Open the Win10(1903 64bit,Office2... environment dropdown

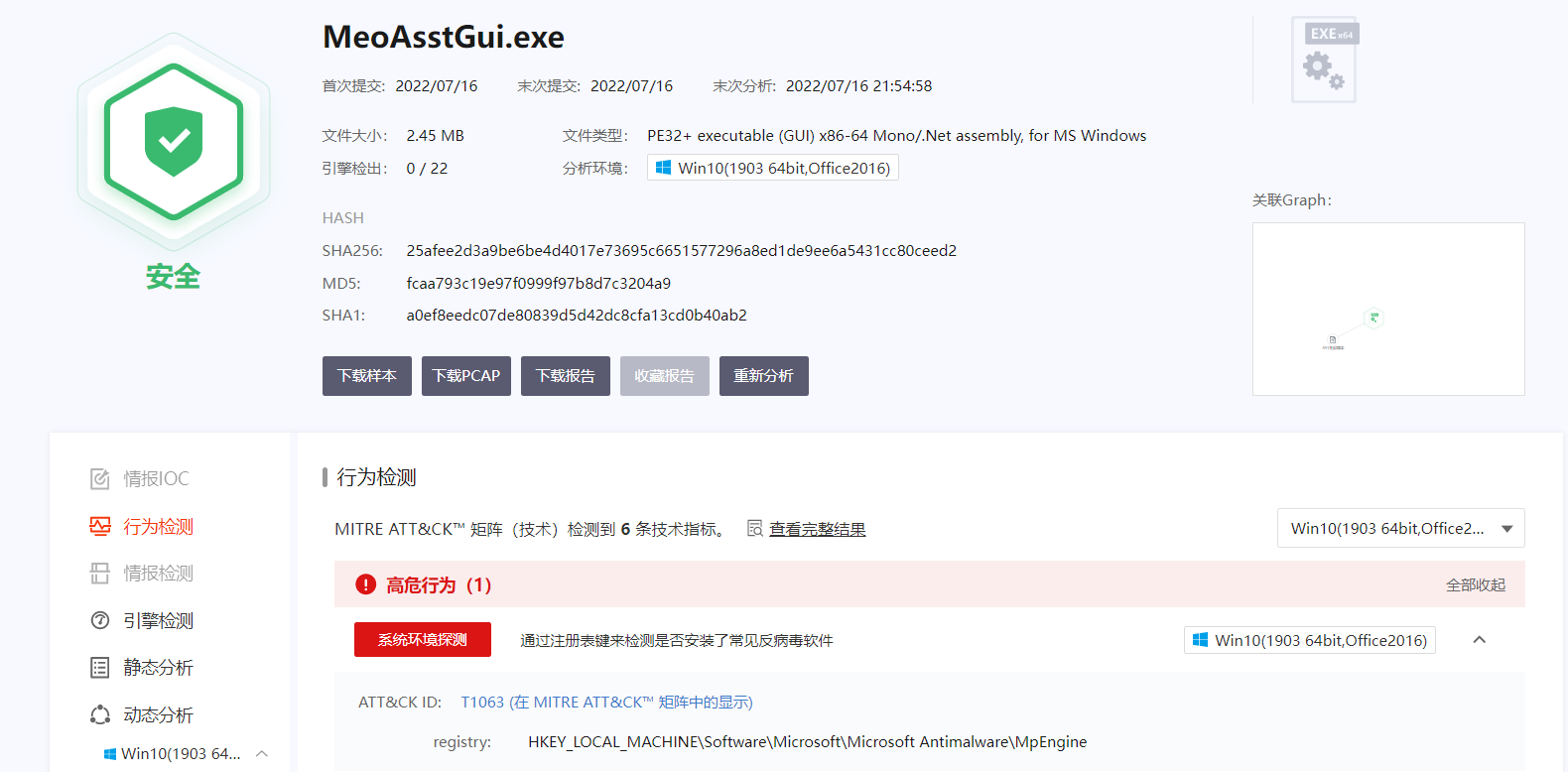pos(1400,528)
